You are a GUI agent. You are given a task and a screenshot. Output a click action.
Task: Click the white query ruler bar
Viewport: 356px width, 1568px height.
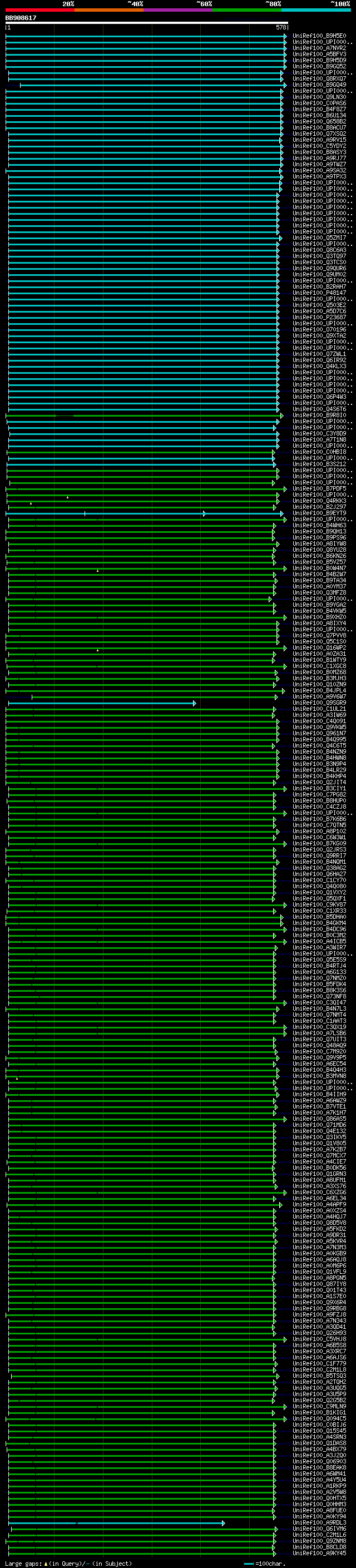click(x=147, y=22)
